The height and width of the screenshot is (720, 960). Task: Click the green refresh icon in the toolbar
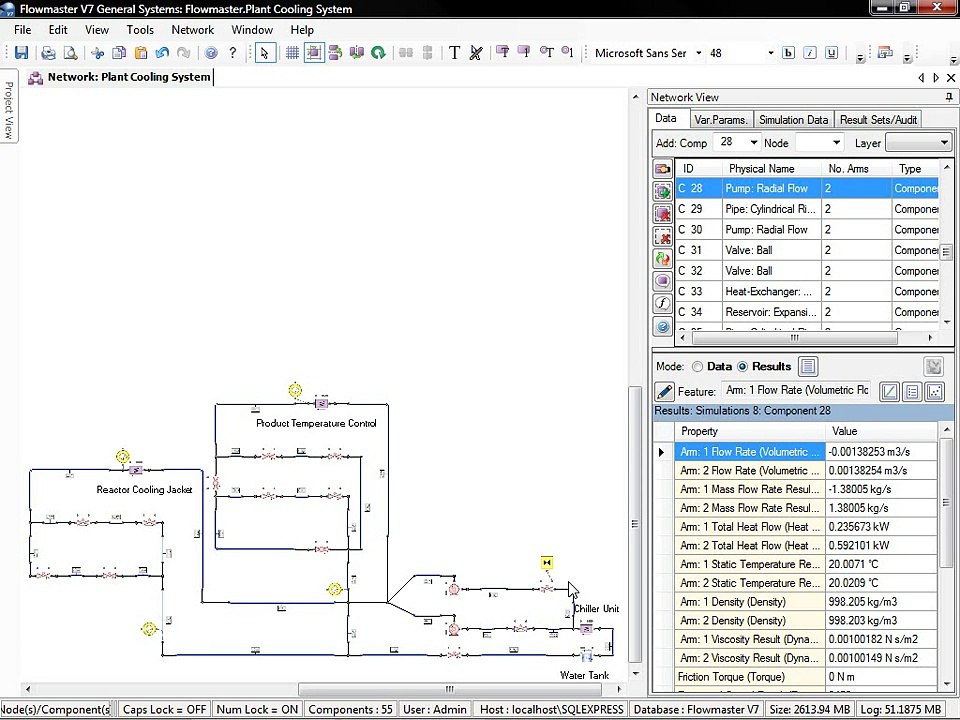(x=378, y=53)
